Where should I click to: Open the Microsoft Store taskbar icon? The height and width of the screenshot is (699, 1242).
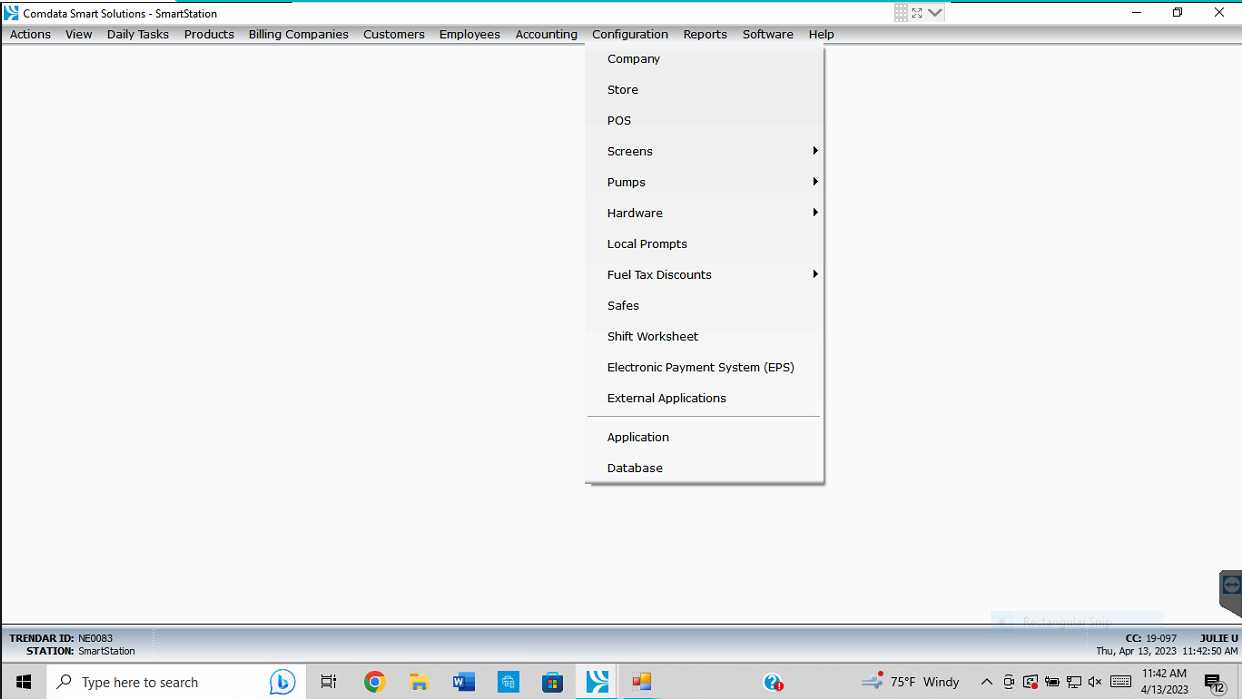point(552,682)
